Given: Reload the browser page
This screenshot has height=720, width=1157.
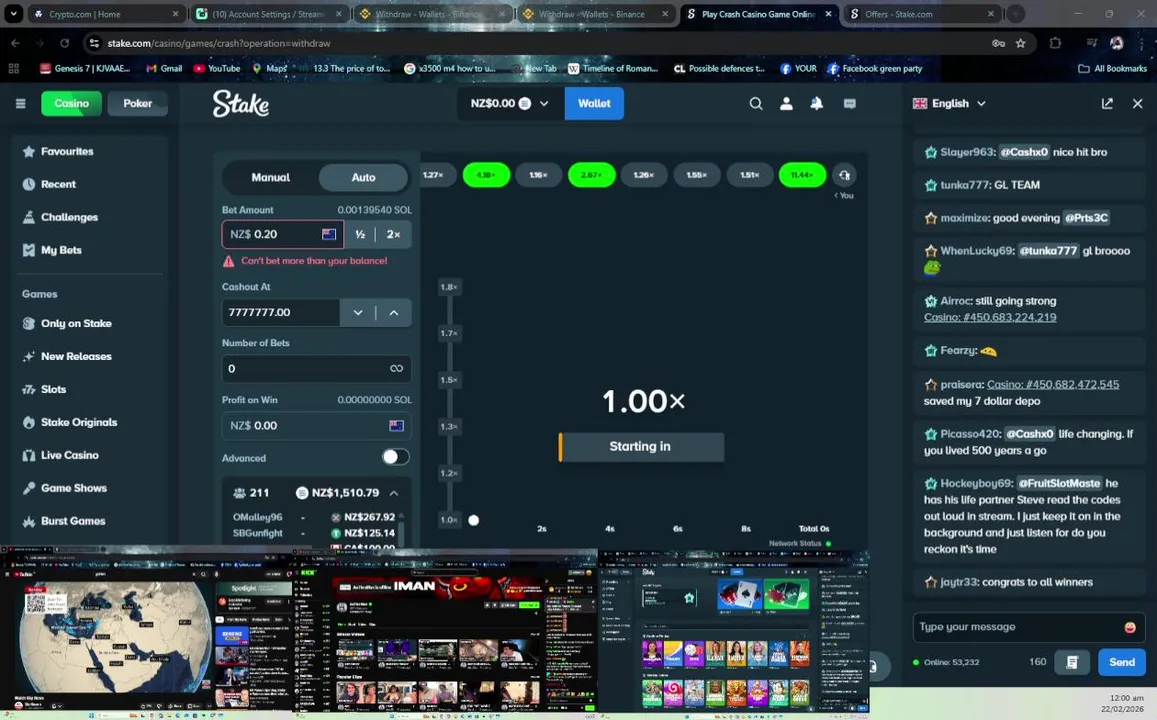Looking at the screenshot, I should click(64, 43).
